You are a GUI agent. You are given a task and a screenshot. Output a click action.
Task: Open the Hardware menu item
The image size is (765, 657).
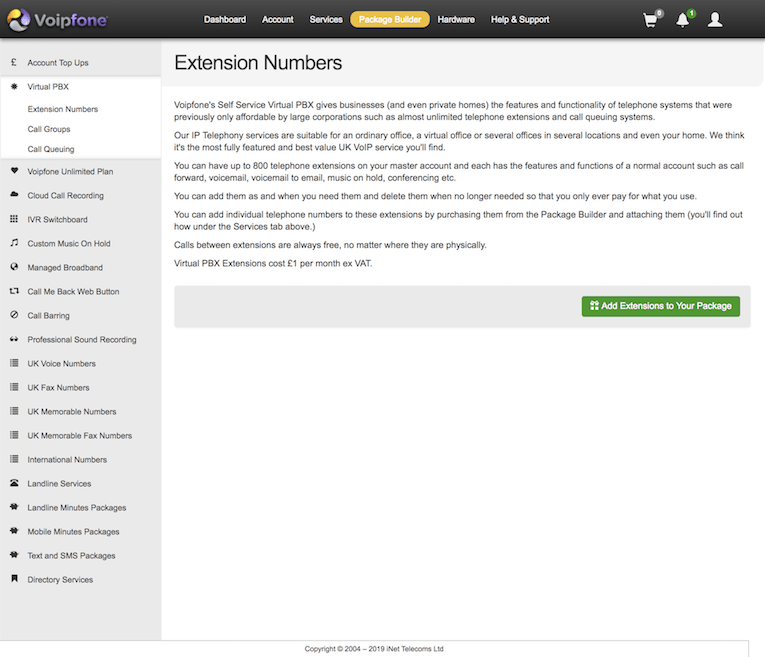tap(456, 20)
